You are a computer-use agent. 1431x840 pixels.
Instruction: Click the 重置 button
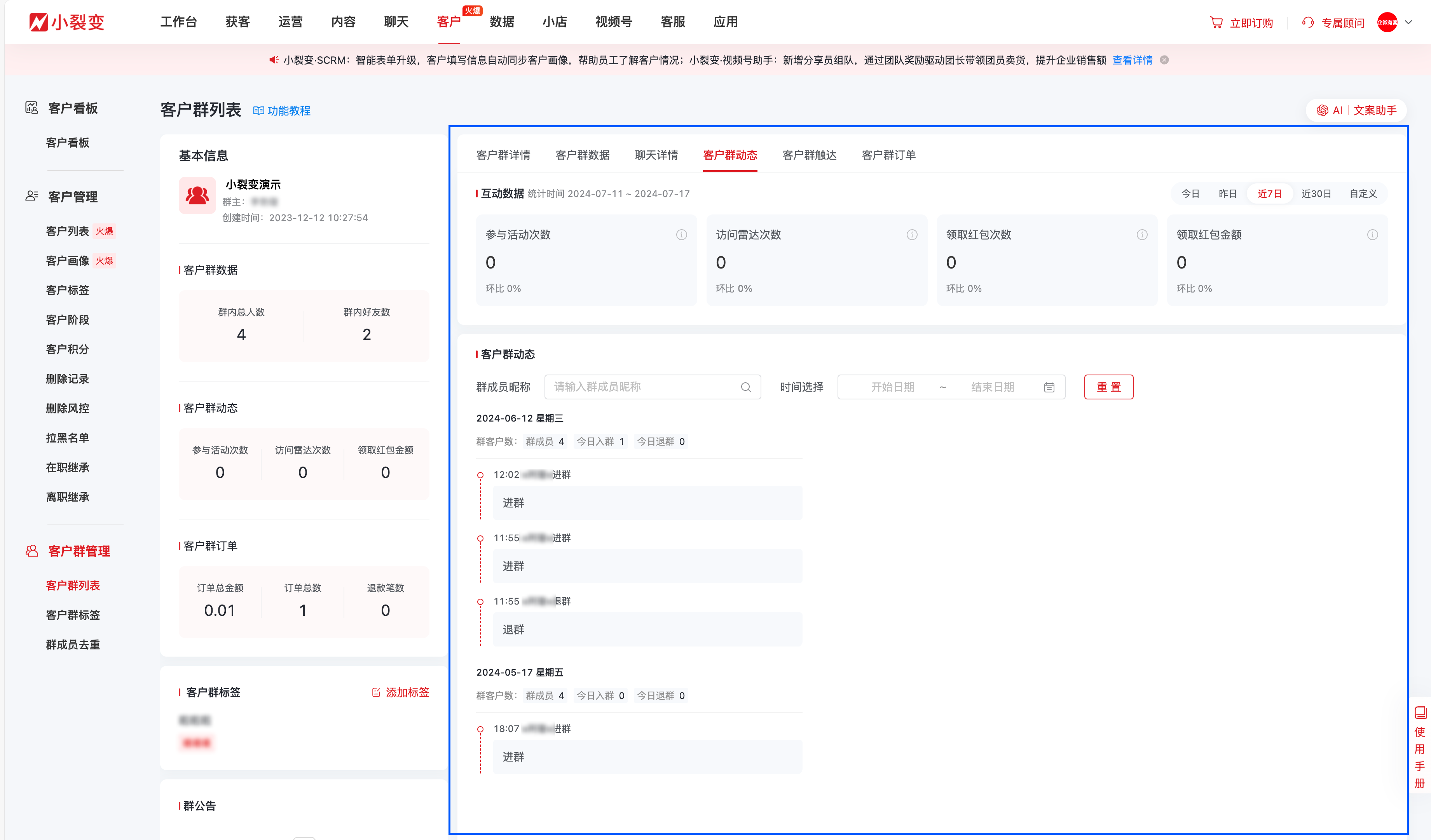coord(1108,387)
